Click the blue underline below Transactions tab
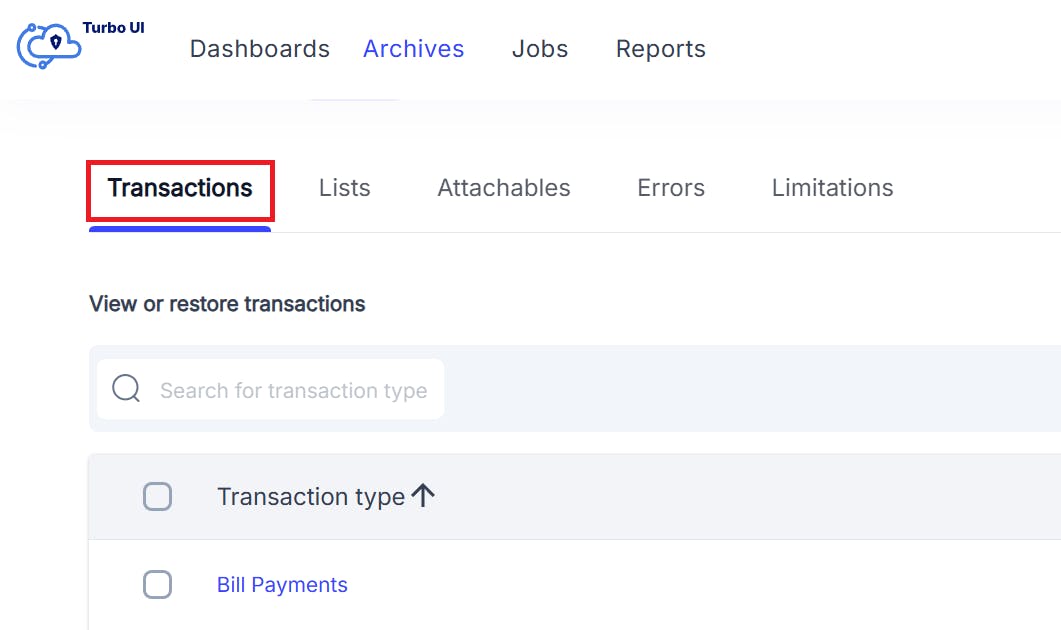The width and height of the screenshot is (1061, 630). (180, 229)
